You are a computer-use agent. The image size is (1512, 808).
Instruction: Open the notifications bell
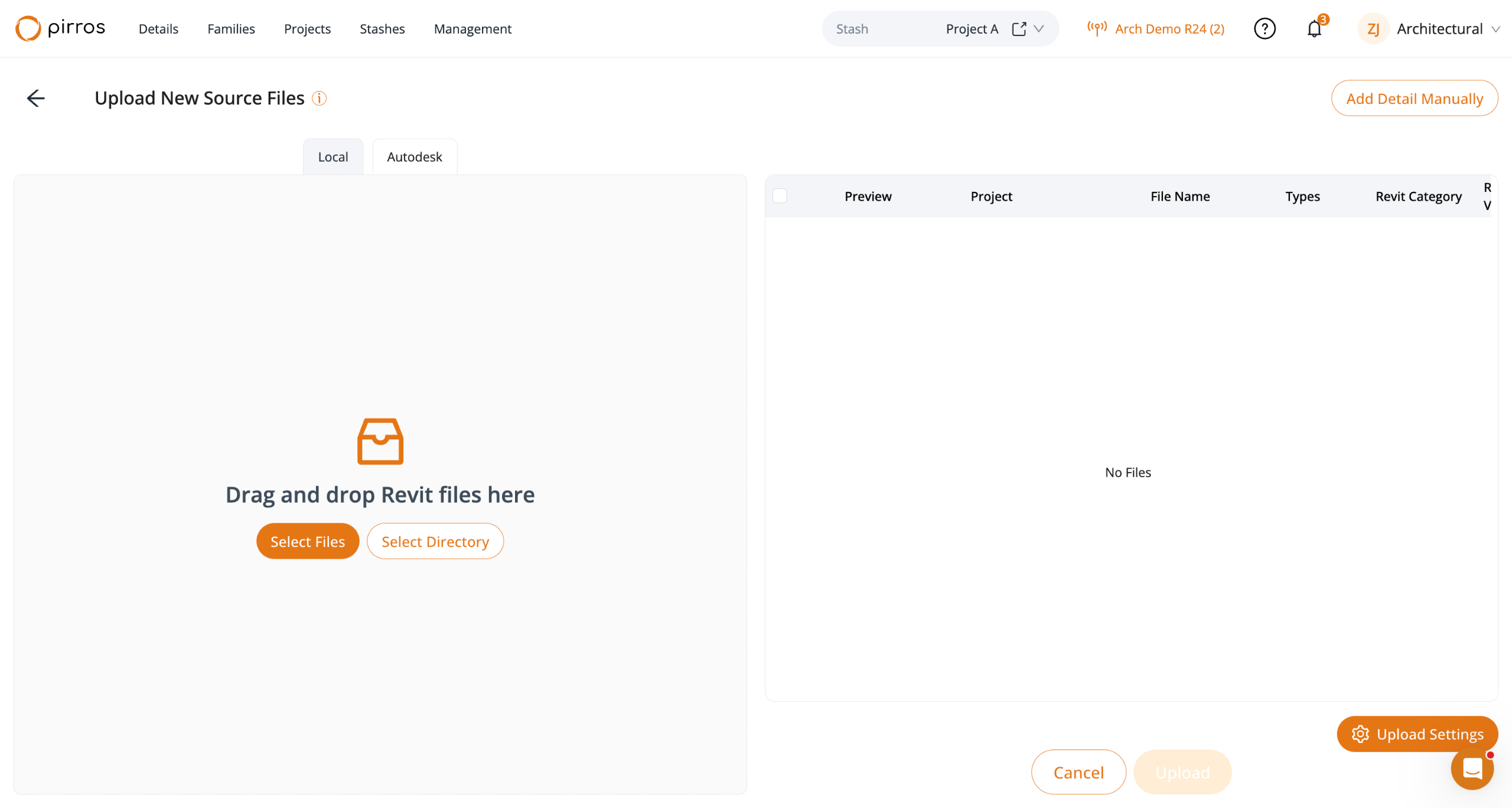click(1314, 29)
